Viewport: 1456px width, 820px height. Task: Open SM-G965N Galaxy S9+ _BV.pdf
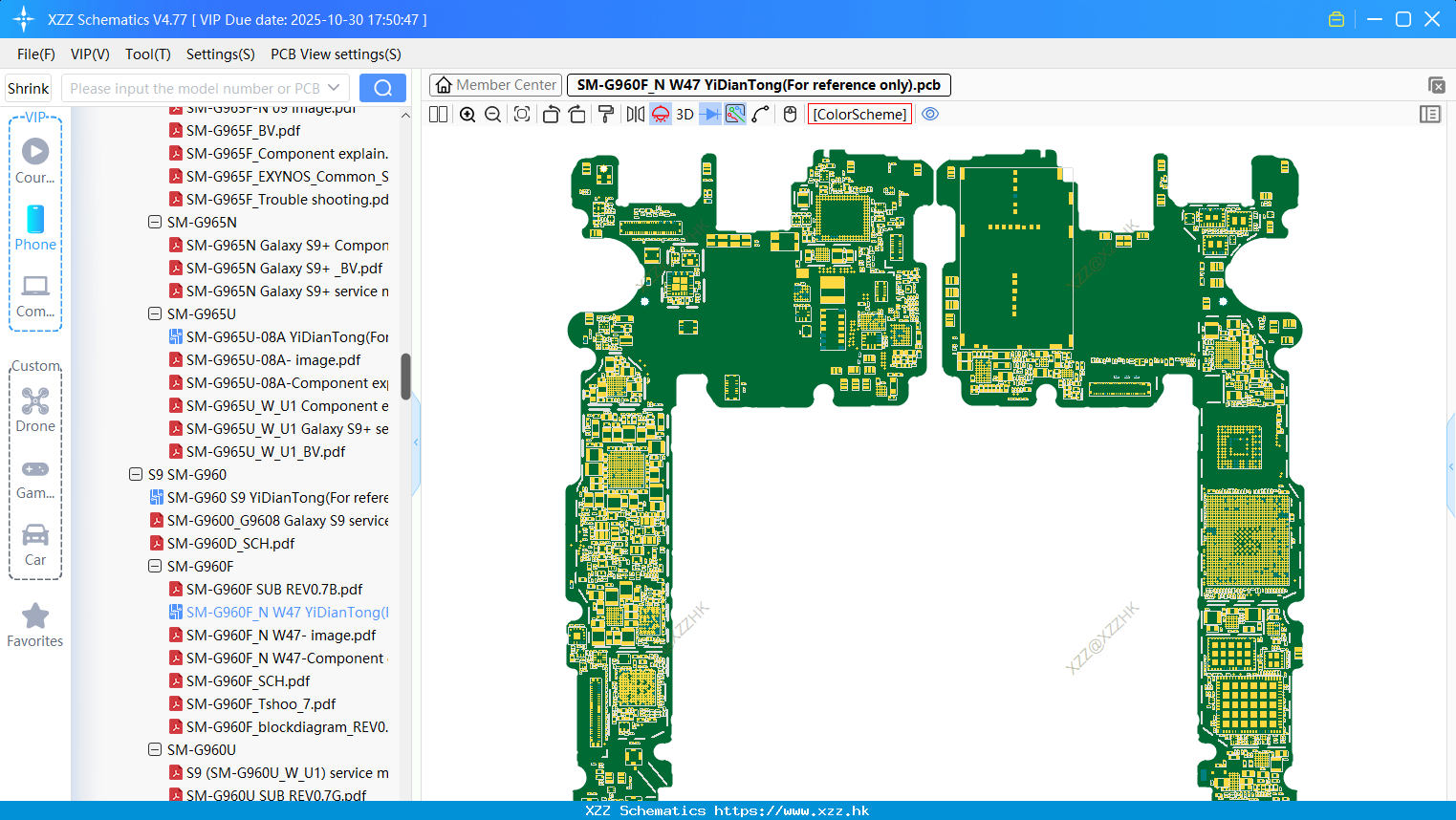[284, 268]
